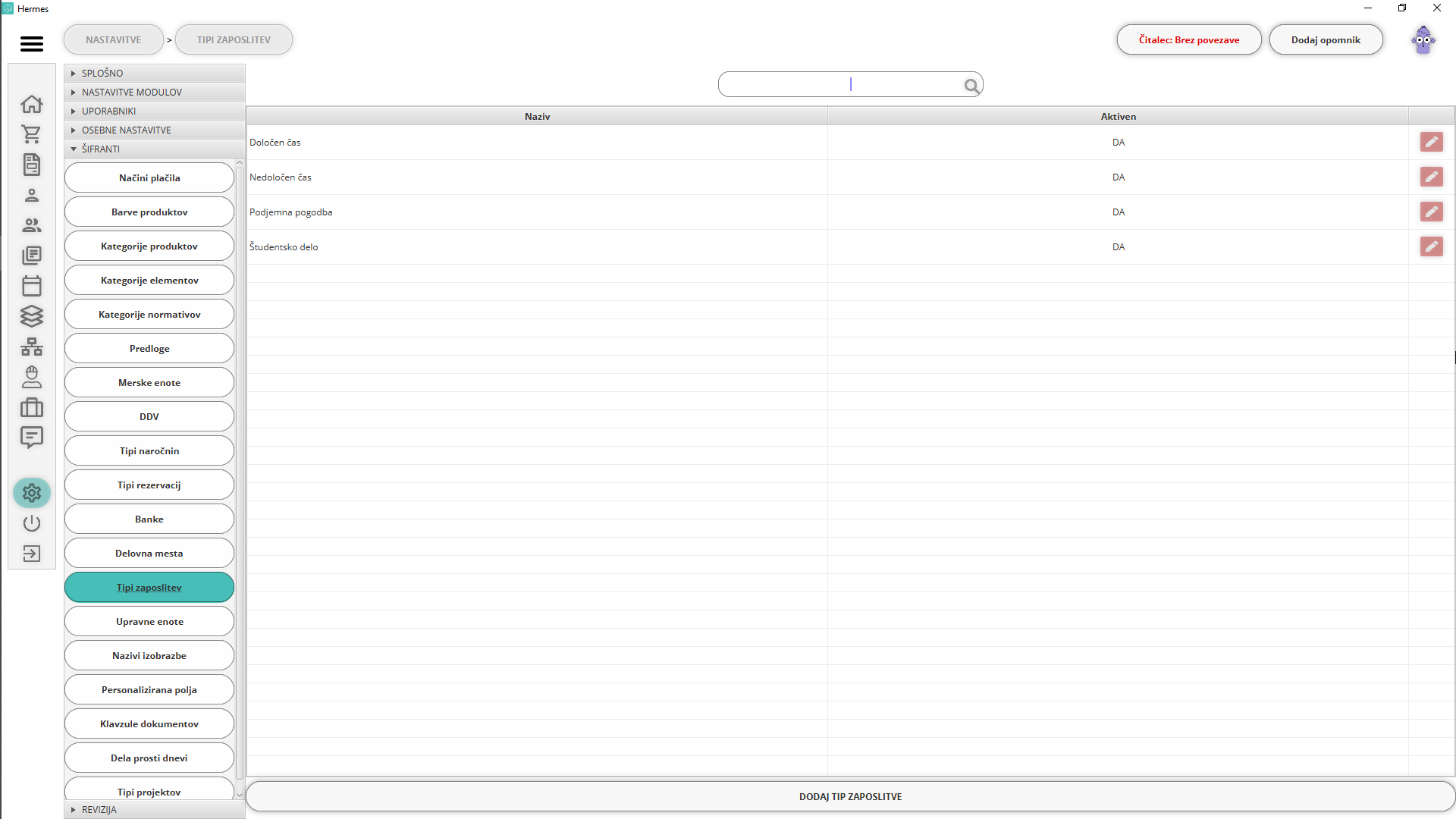Open Nazivi izobrazbe list

pyautogui.click(x=149, y=655)
